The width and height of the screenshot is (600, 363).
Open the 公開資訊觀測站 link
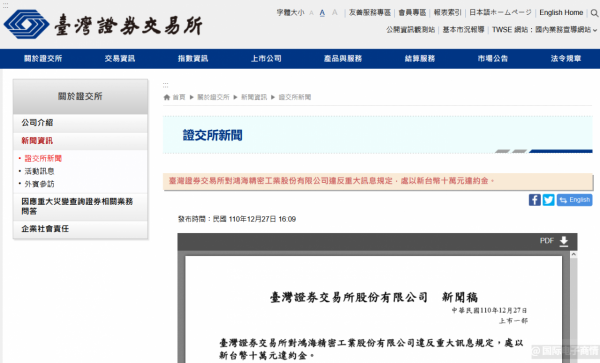pos(410,29)
